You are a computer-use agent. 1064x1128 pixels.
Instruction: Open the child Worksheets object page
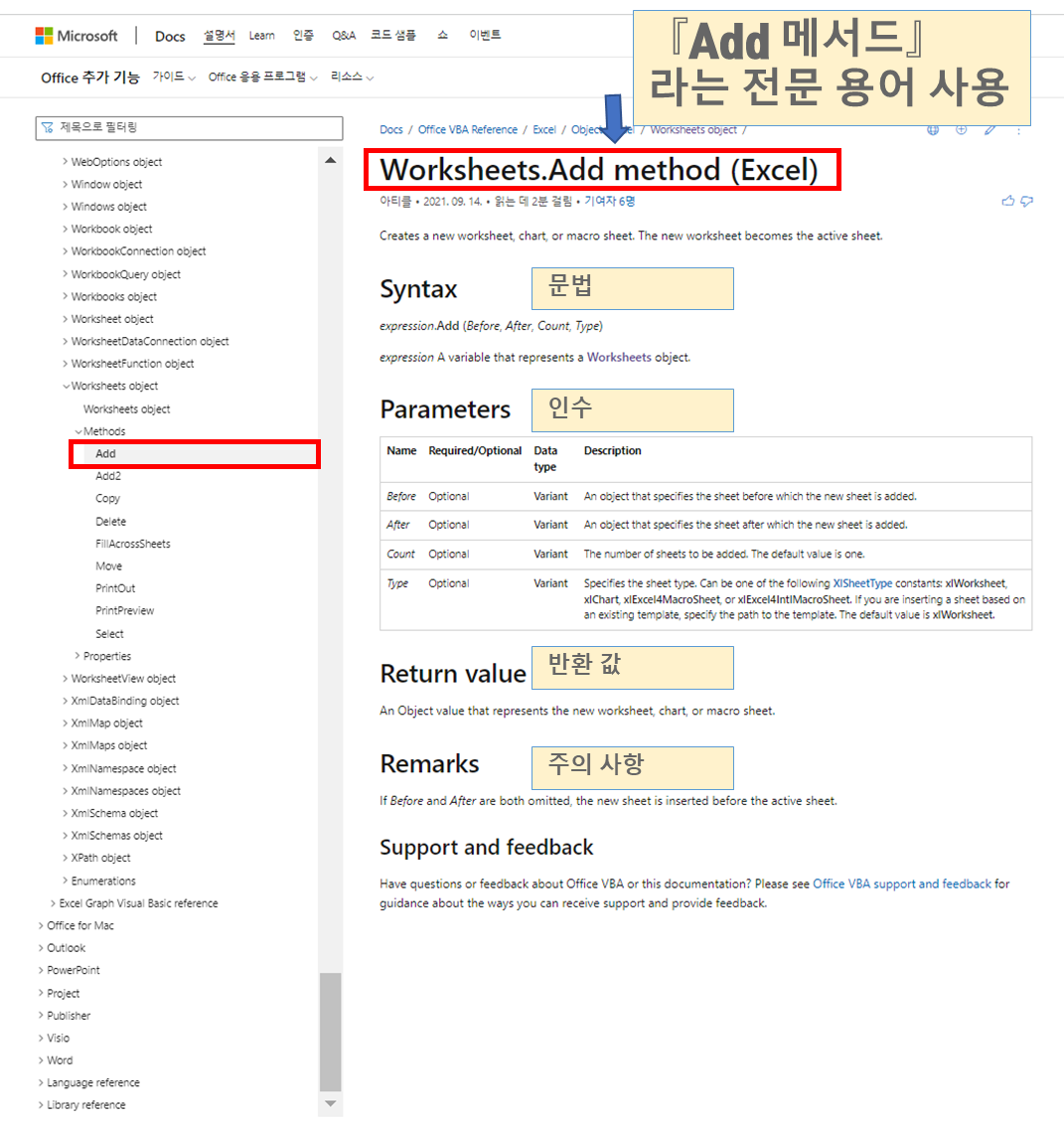(x=126, y=408)
